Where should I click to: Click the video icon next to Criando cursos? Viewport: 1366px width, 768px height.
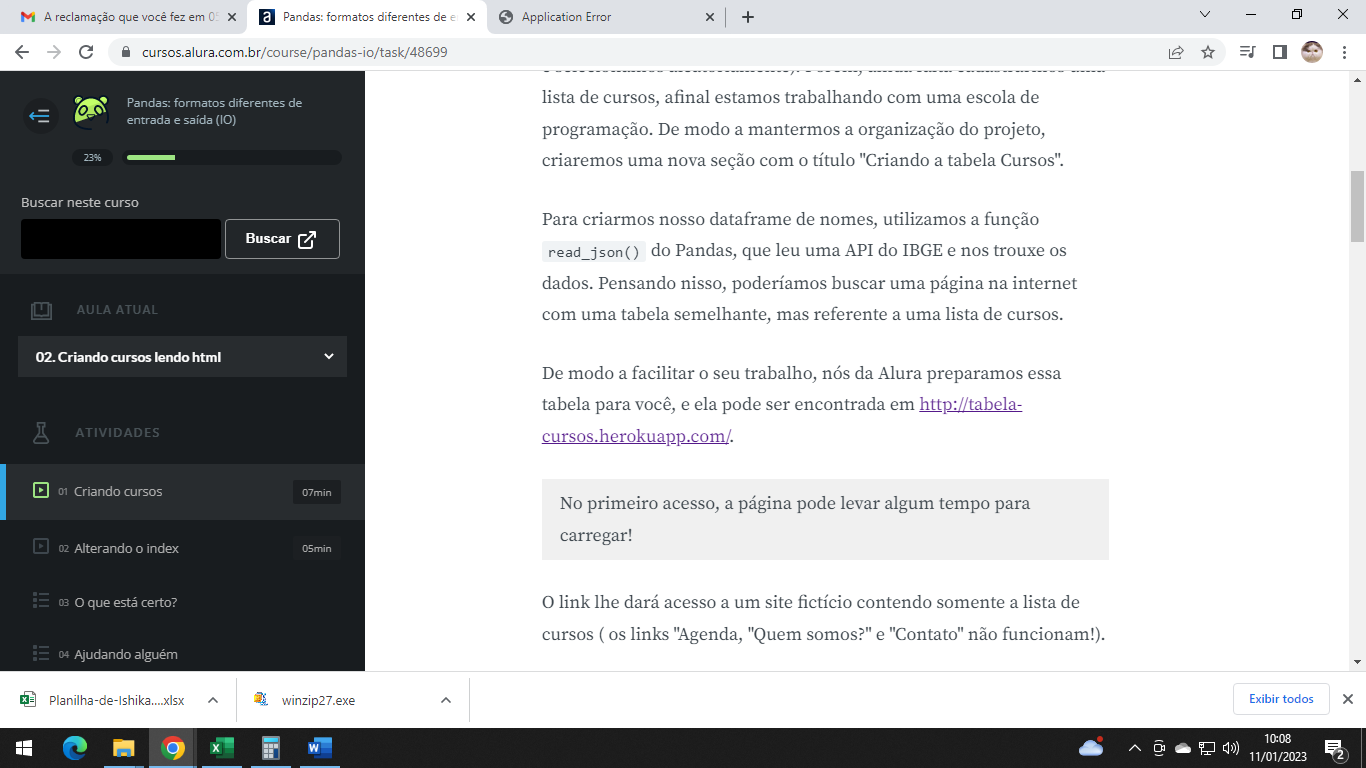(x=41, y=491)
